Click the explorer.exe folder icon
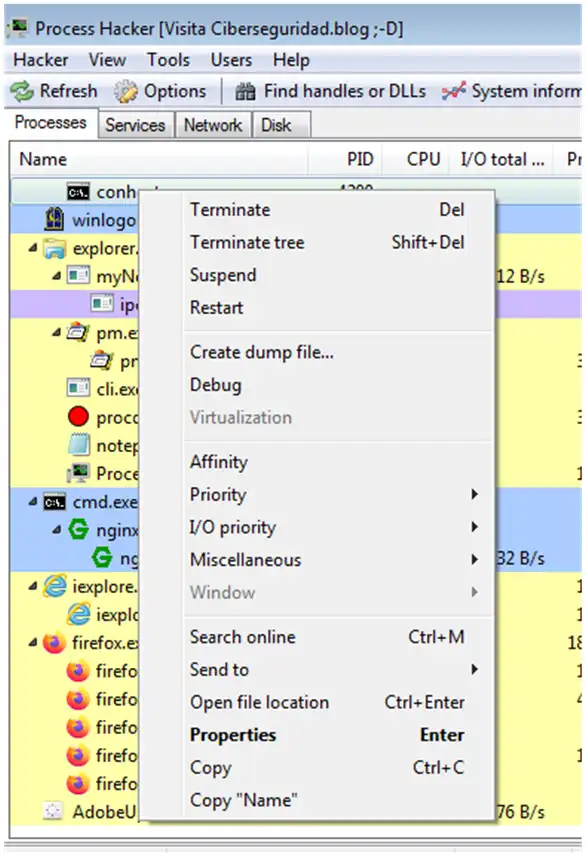This screenshot has height=853, width=586. (x=55, y=249)
